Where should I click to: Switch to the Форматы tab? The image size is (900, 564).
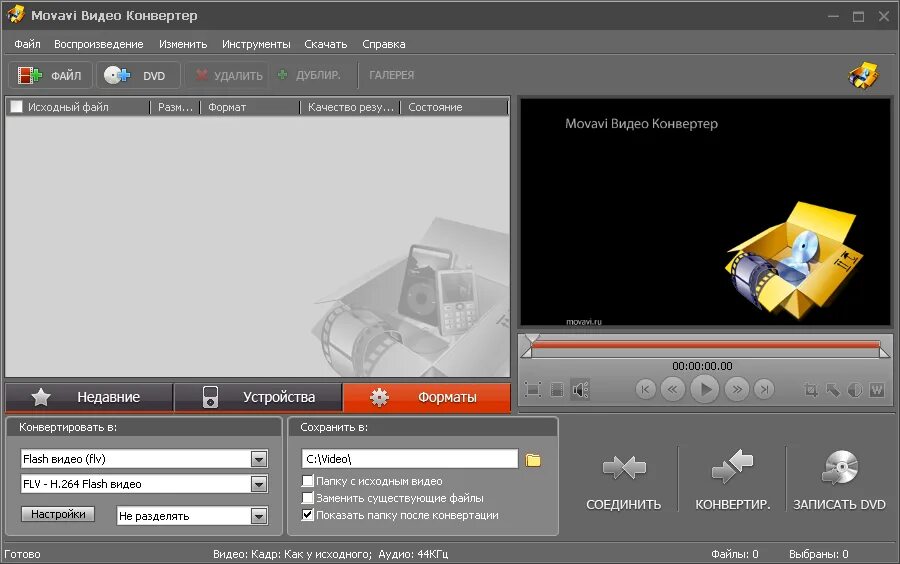pos(426,397)
